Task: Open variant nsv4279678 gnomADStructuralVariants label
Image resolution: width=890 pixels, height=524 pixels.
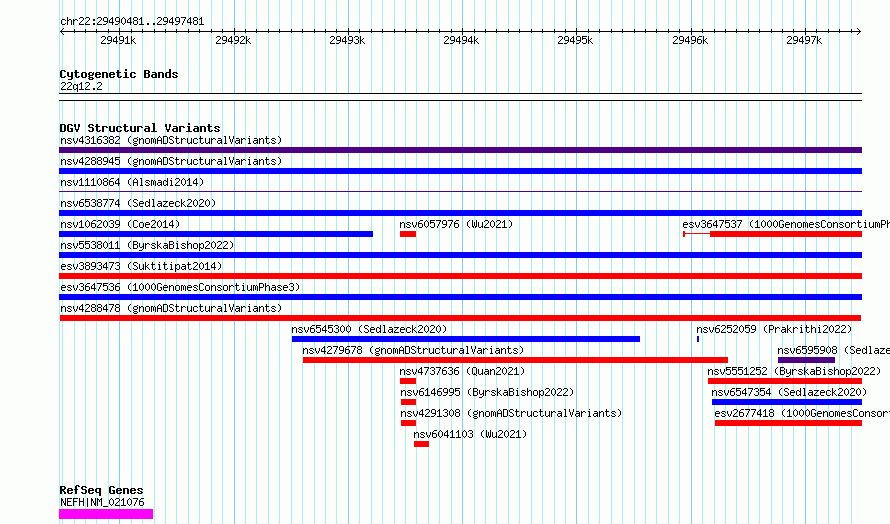Action: point(413,350)
